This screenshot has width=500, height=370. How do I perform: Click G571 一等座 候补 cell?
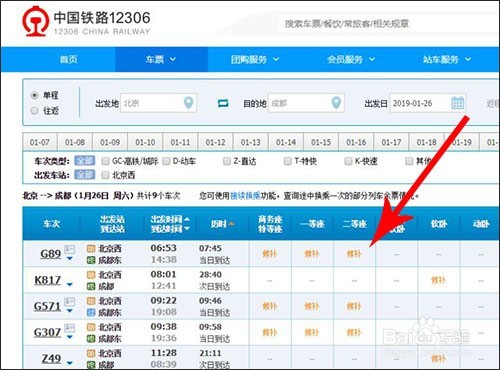[312, 306]
